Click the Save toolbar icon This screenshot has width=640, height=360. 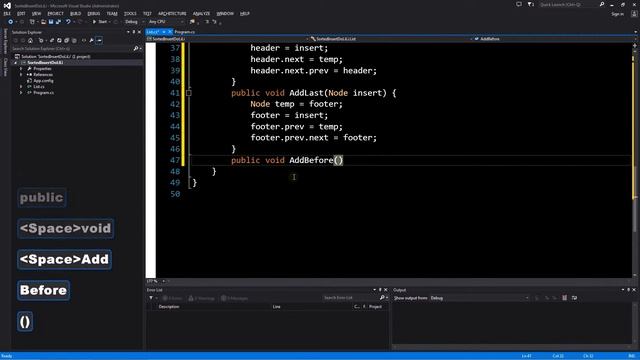click(51, 22)
